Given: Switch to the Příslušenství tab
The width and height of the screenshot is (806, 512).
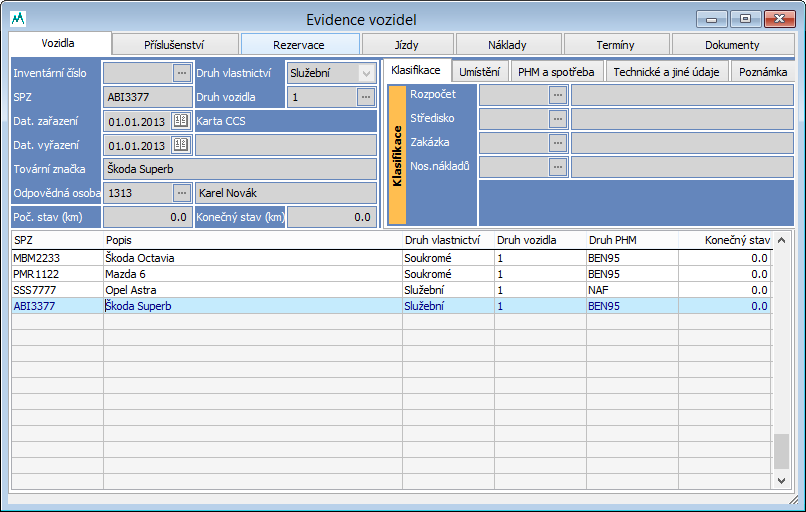Looking at the screenshot, I should 174,45.
